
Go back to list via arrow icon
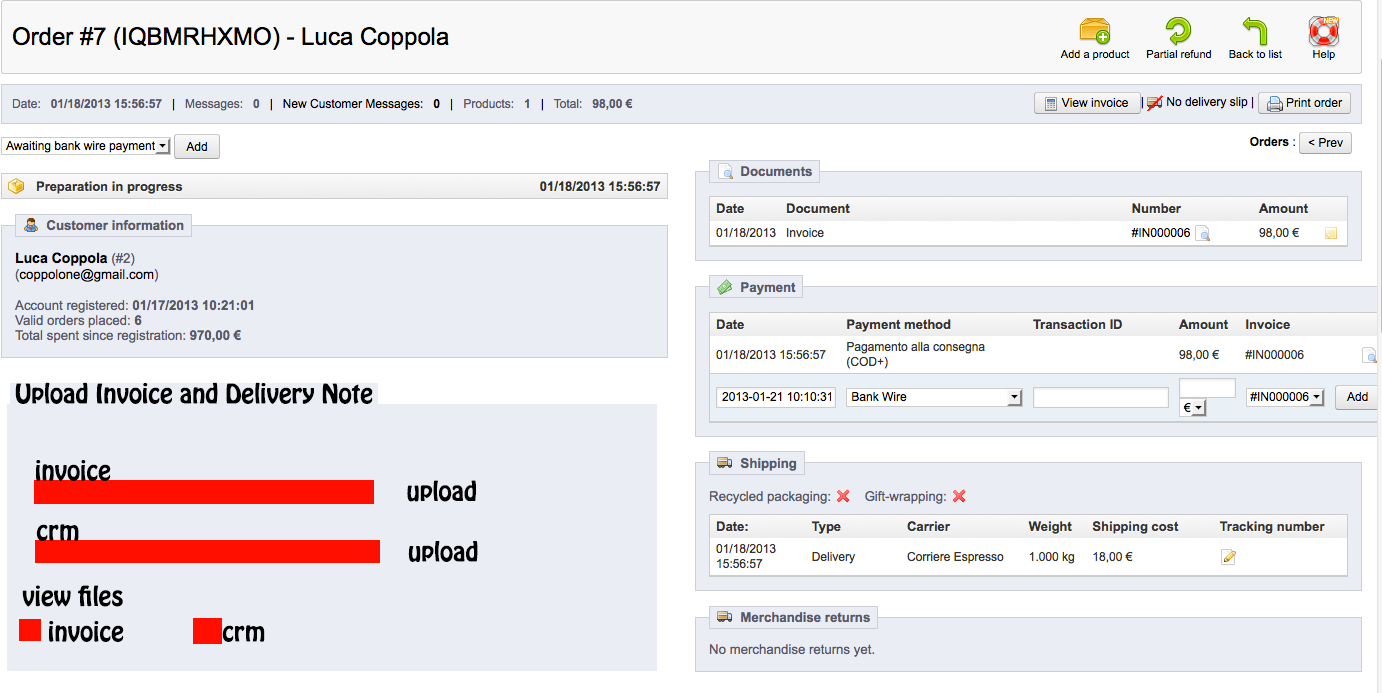click(x=1255, y=31)
